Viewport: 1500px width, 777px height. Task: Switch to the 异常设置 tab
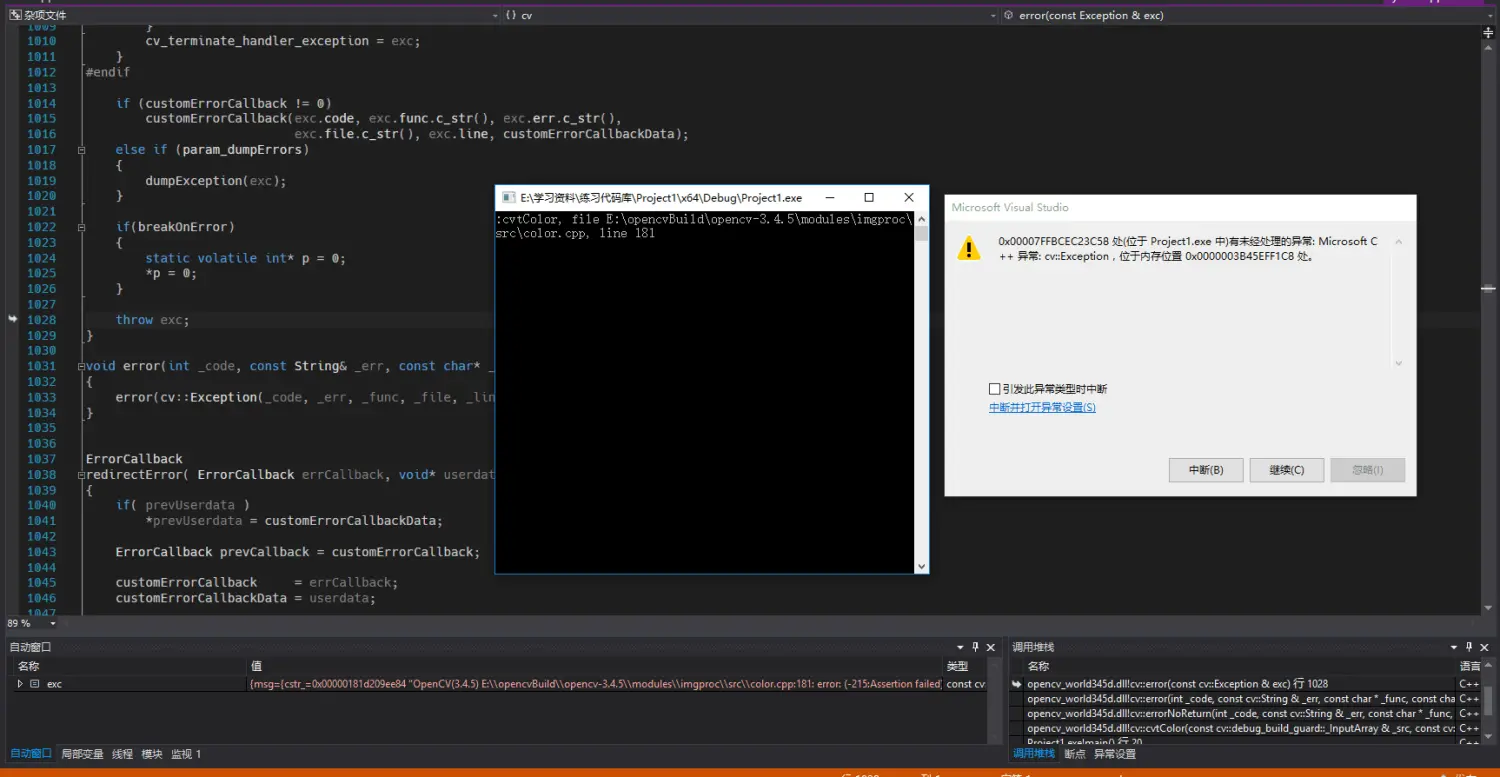1115,754
